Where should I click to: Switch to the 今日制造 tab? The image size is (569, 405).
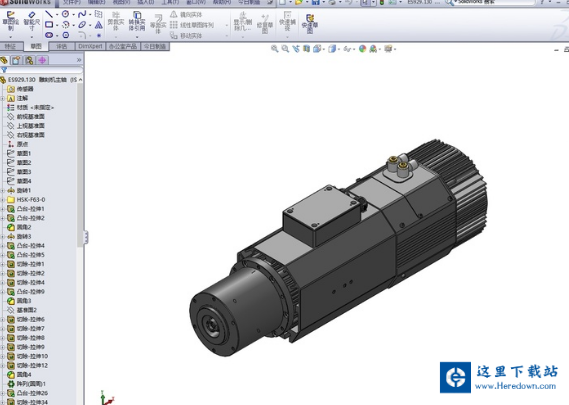pos(155,46)
